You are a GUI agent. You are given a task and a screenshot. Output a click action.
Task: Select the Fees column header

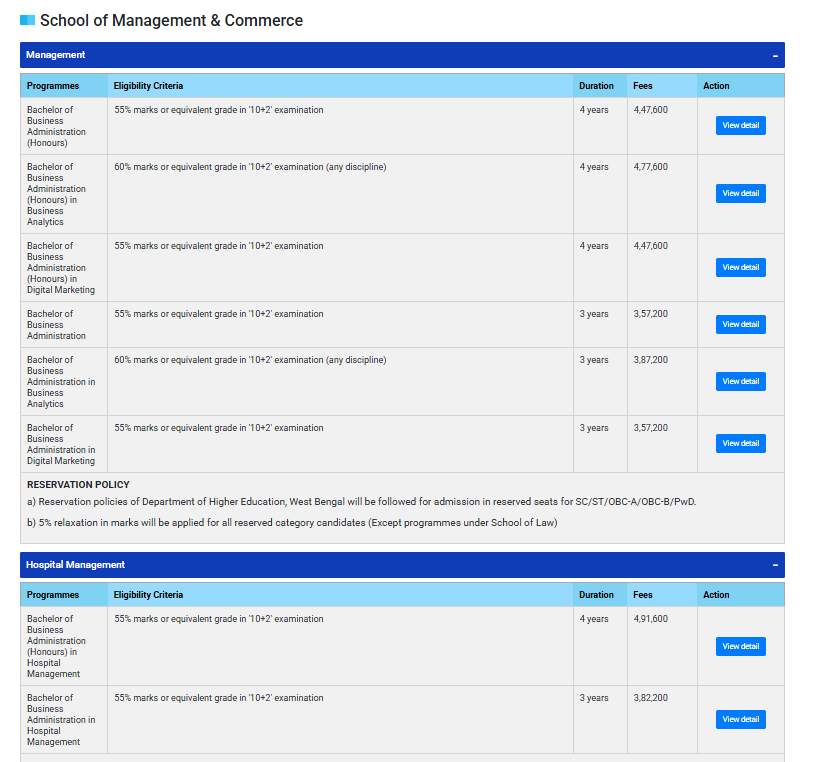[641, 86]
